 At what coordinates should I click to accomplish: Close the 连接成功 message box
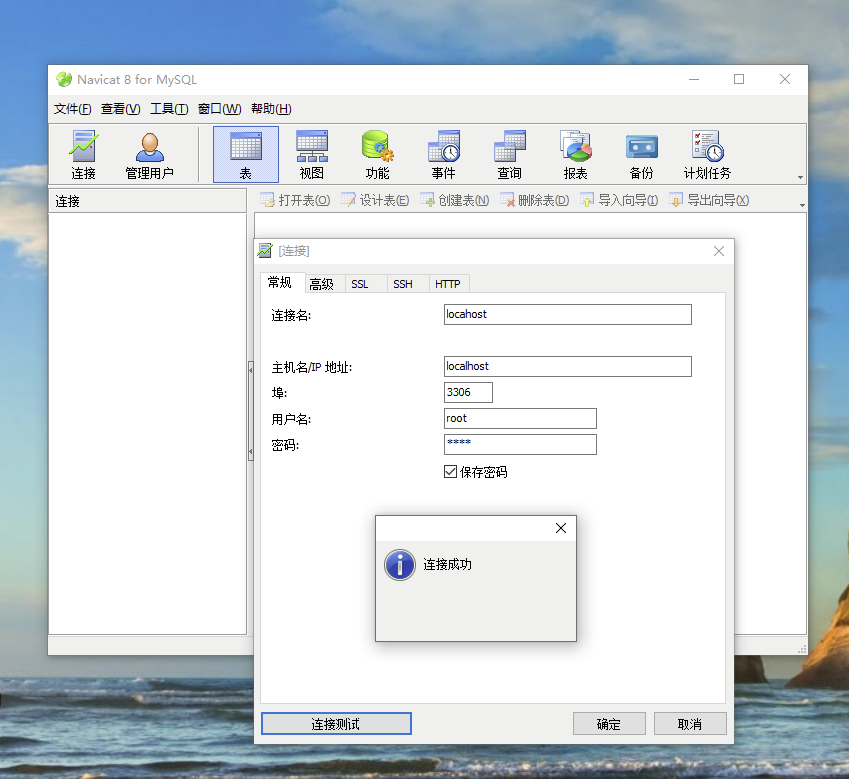(x=561, y=528)
